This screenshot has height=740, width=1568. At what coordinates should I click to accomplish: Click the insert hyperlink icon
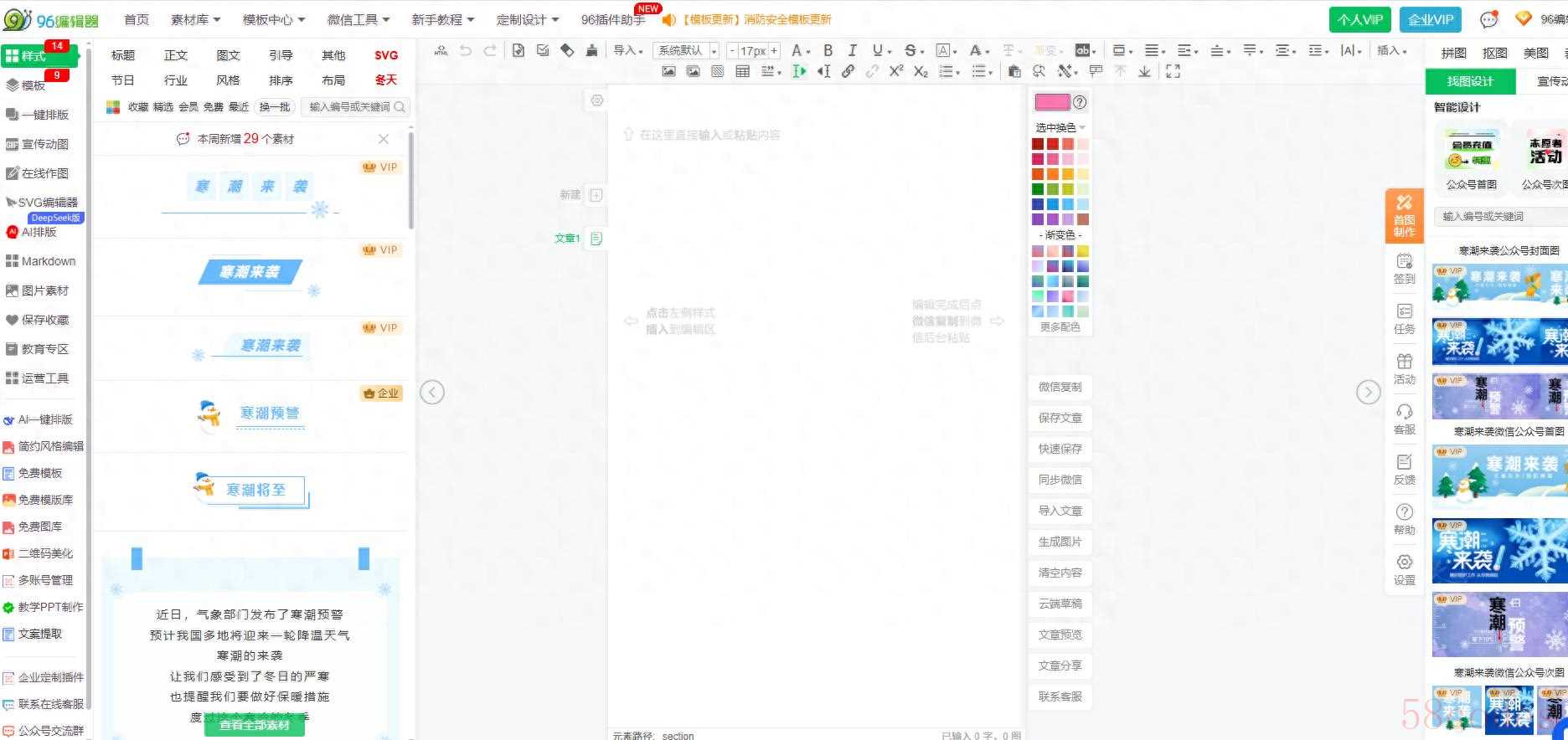click(848, 72)
